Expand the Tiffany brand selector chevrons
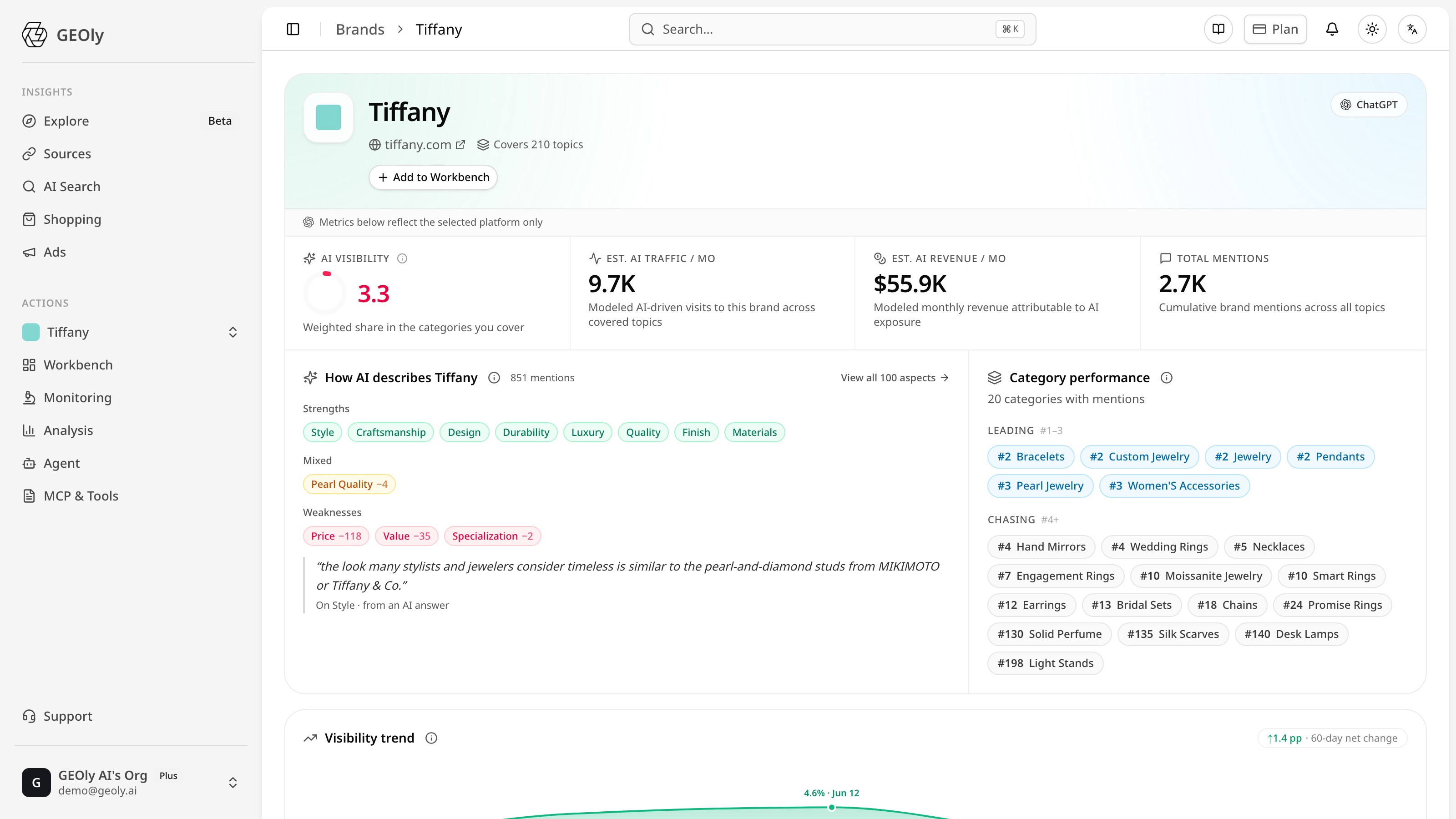Image resolution: width=1456 pixels, height=819 pixels. pos(233,332)
